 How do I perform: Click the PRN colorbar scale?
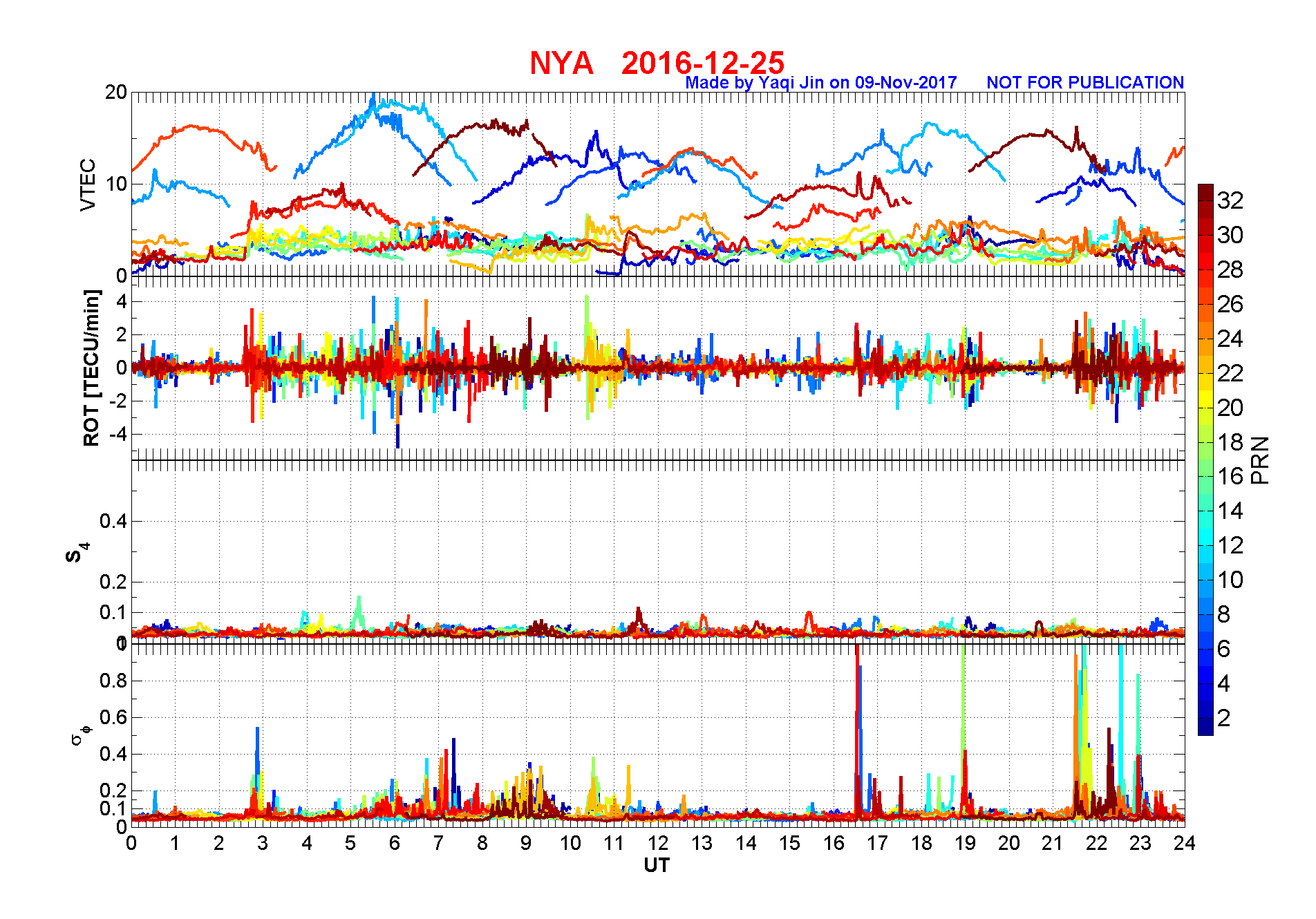click(1205, 459)
